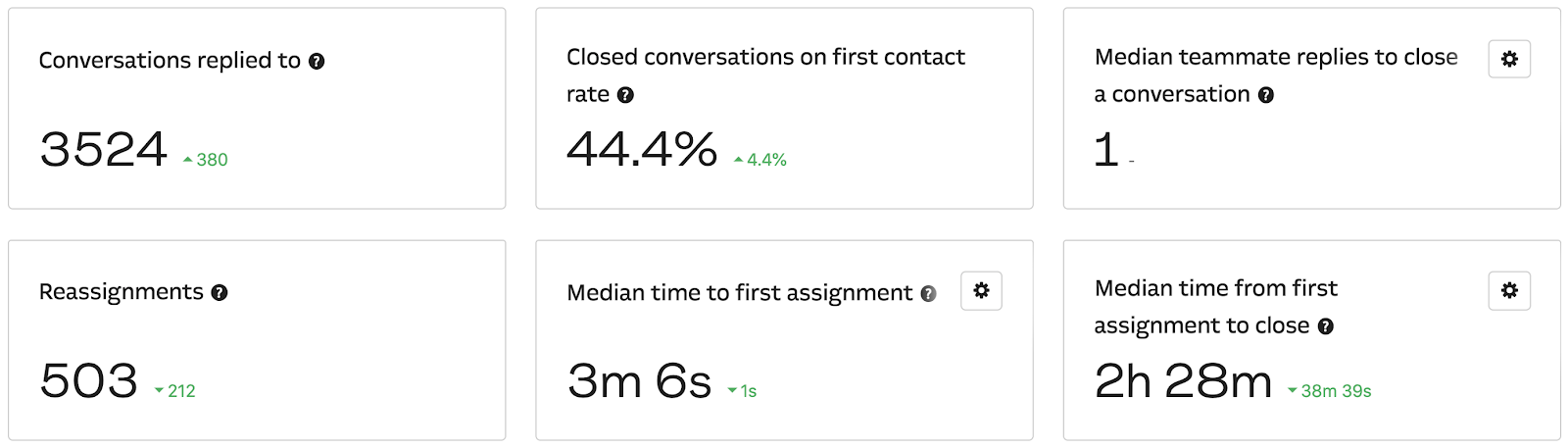Open gear settings for Median time to first assignment
Viewport: 1568px width, 448px height.
coord(981,290)
